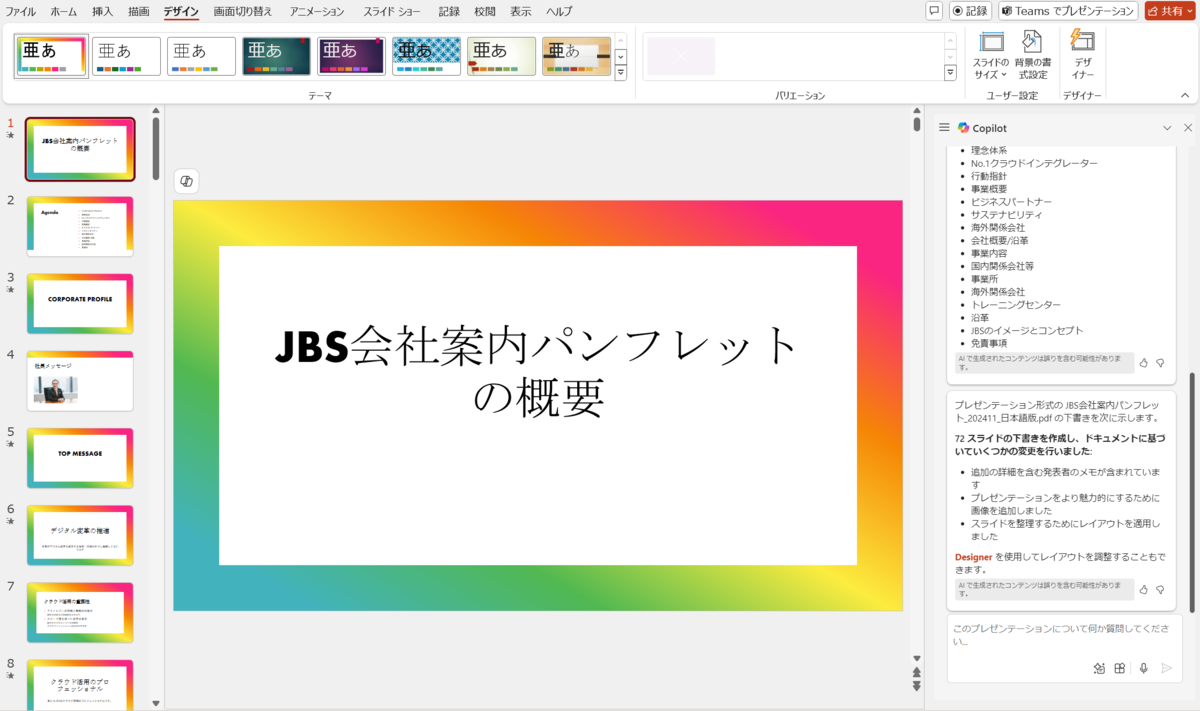Activate the microphone in Copilot input
This screenshot has width=1200, height=711.
1143,668
